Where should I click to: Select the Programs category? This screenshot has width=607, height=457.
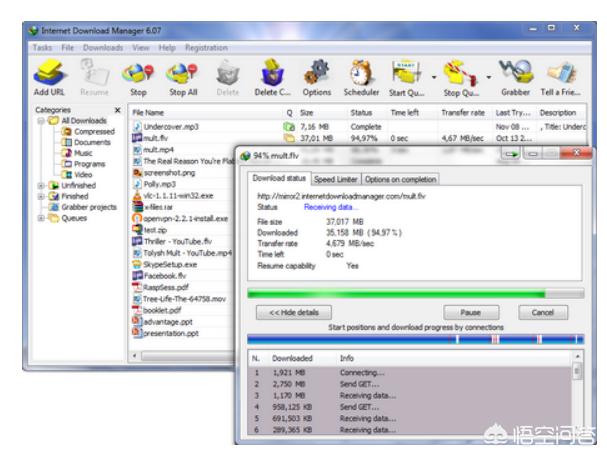pyautogui.click(x=84, y=164)
